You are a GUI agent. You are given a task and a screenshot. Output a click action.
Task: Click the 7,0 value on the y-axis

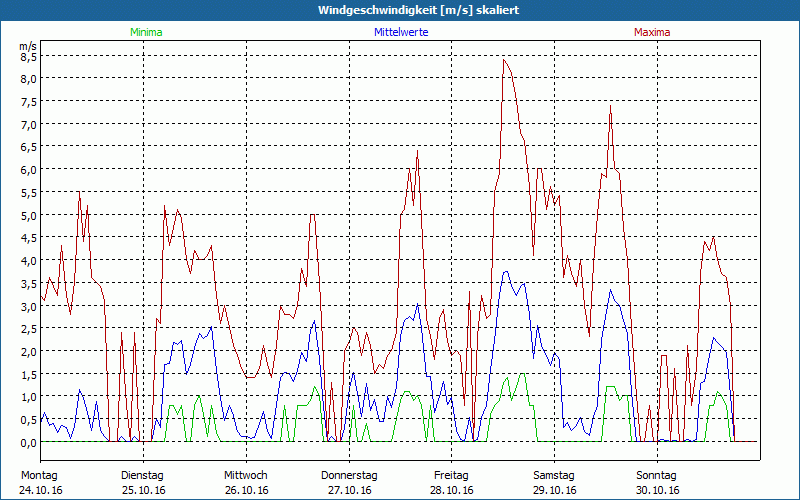click(x=28, y=124)
